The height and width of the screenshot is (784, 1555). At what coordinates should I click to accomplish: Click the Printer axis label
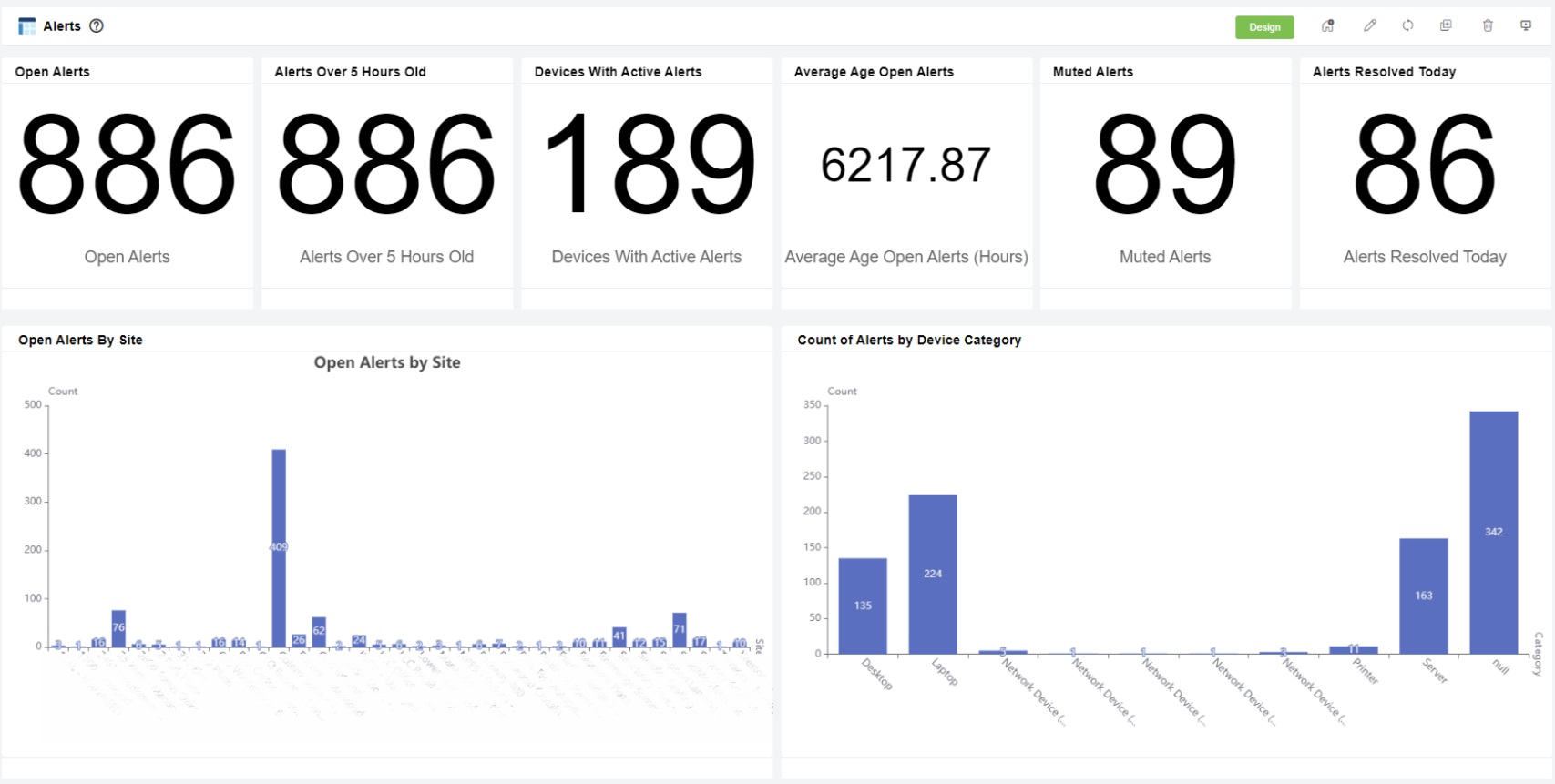tap(1366, 671)
